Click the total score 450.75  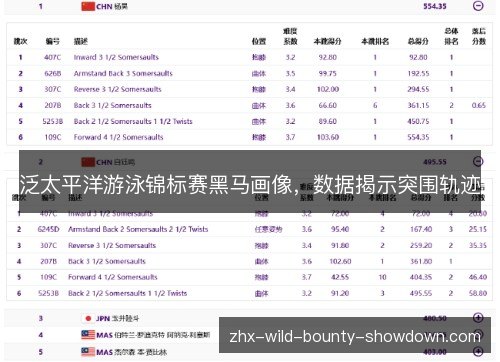418,121
